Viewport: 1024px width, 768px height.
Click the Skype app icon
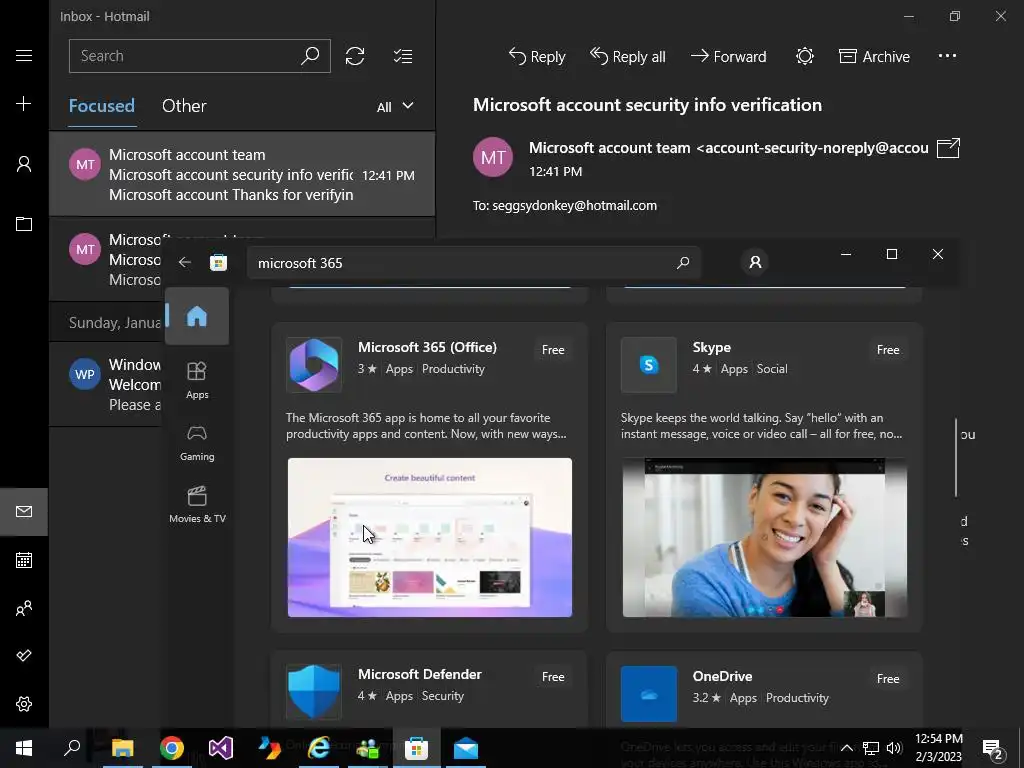pyautogui.click(x=648, y=364)
